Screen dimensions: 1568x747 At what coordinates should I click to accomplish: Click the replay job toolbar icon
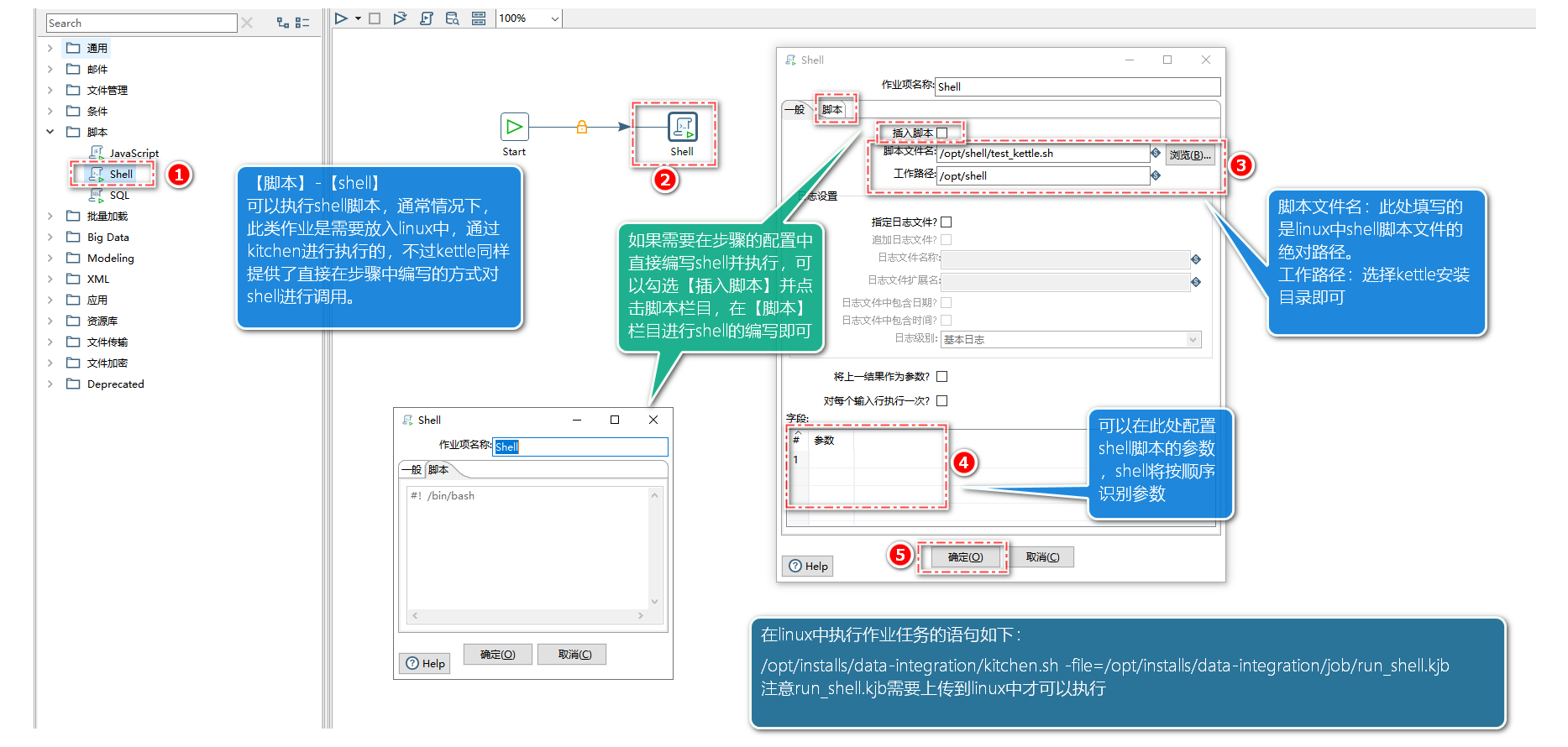click(x=400, y=18)
